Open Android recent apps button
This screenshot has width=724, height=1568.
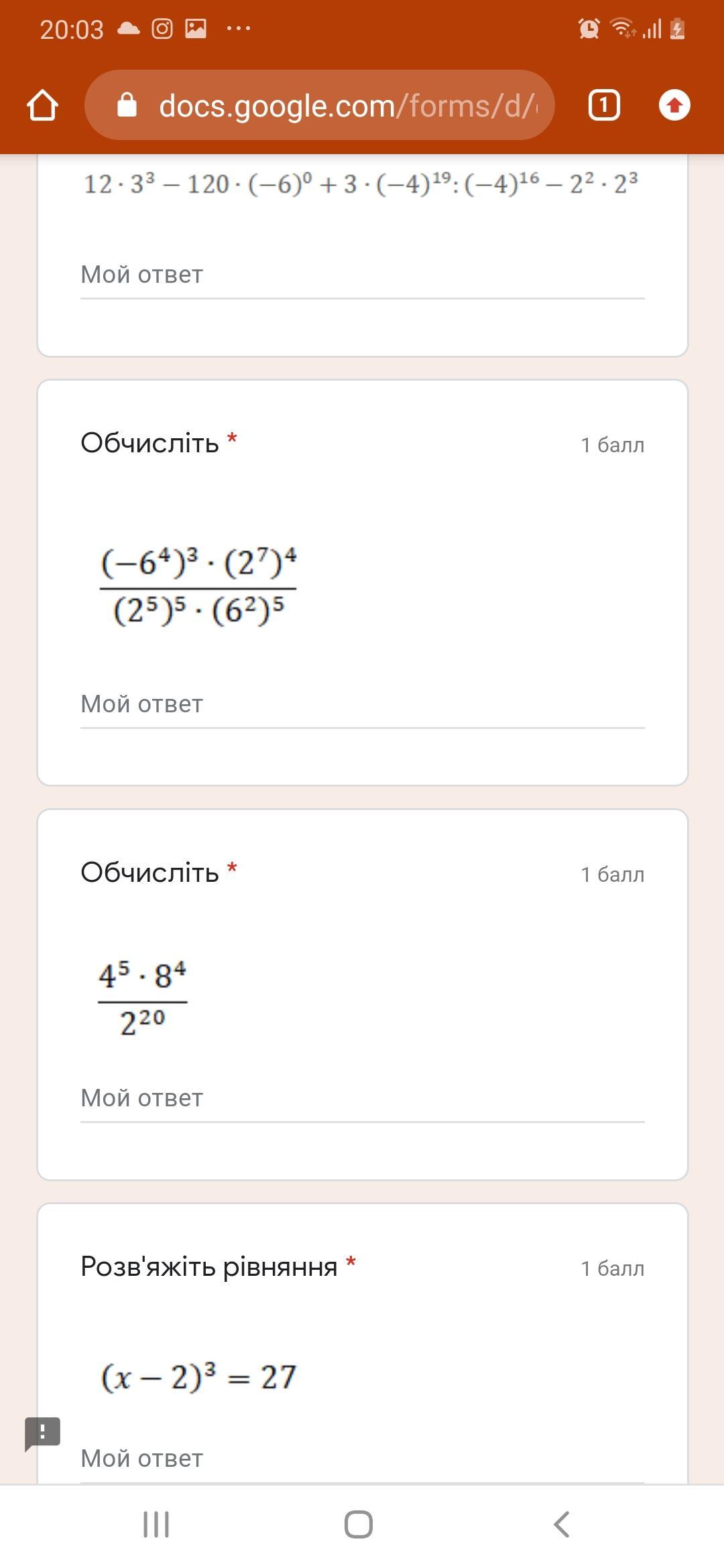156,1524
